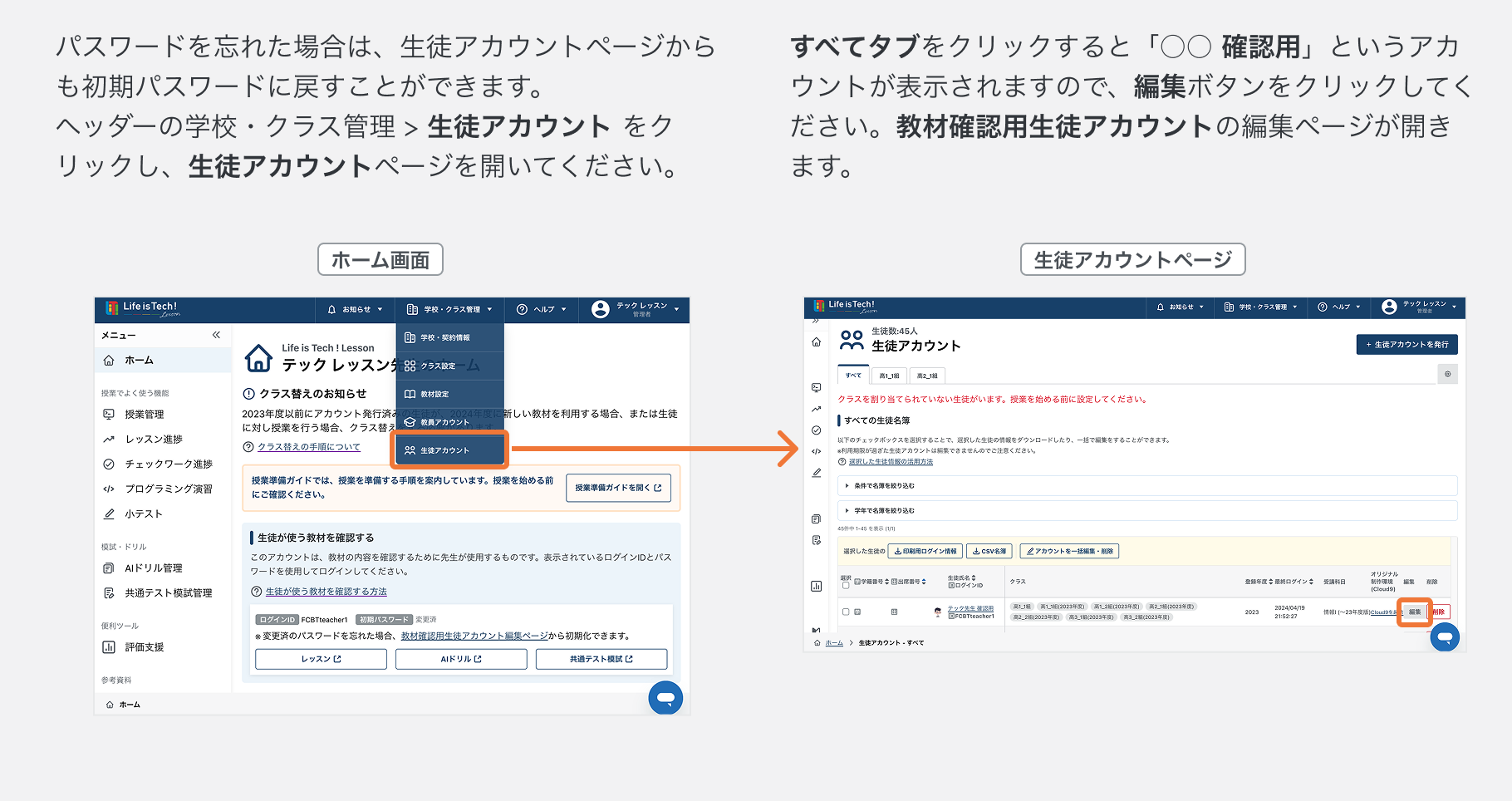Viewport: 1512px width, 801px height.
Task: Click the house icon beside テック レッスン heading
Action: click(258, 358)
